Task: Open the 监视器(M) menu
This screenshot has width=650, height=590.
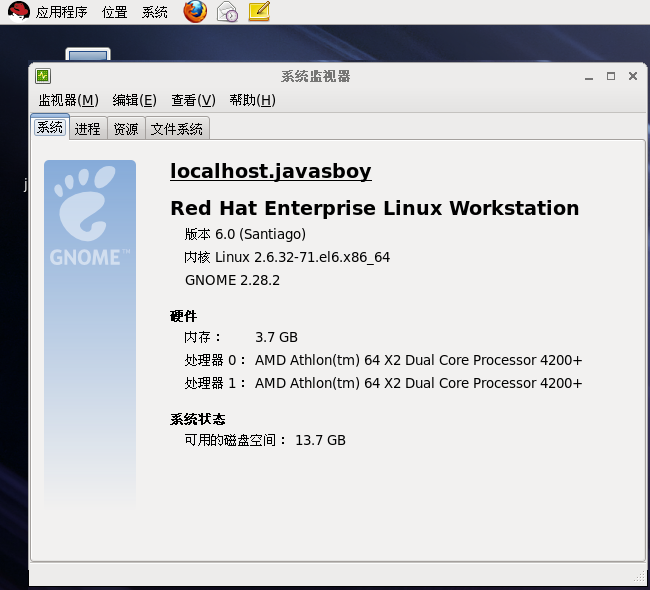Action: tap(69, 100)
